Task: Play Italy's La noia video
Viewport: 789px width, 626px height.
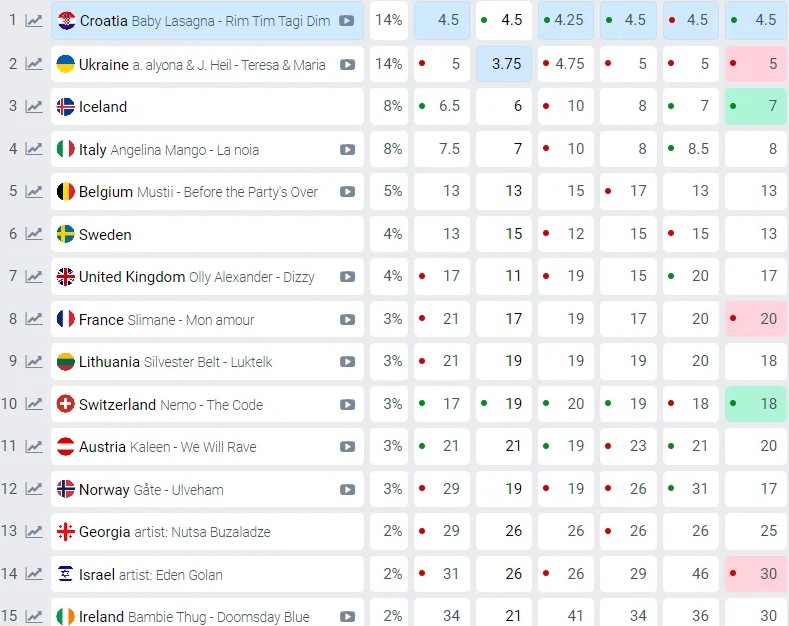Action: click(347, 149)
